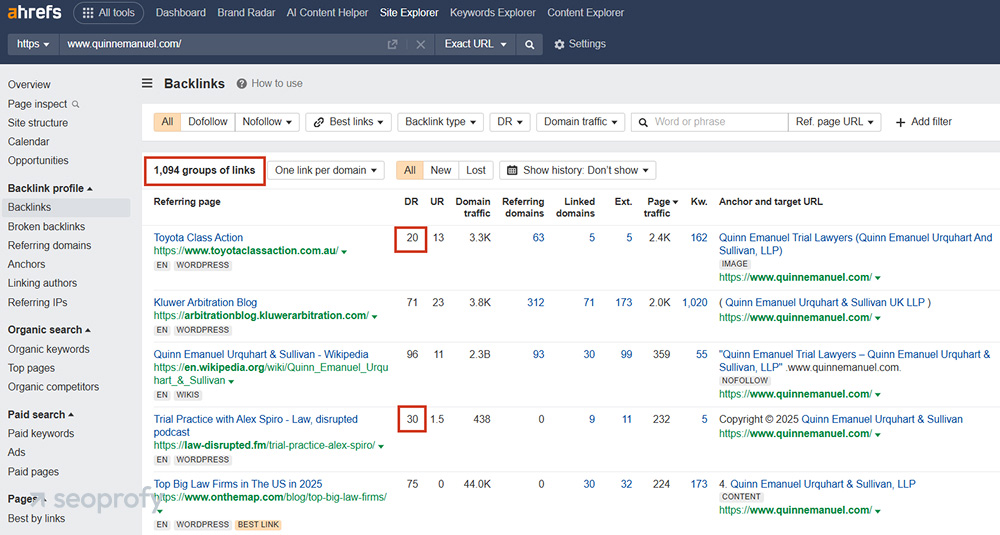Open Paid keywords report
Image resolution: width=1000 pixels, height=535 pixels.
(41, 434)
